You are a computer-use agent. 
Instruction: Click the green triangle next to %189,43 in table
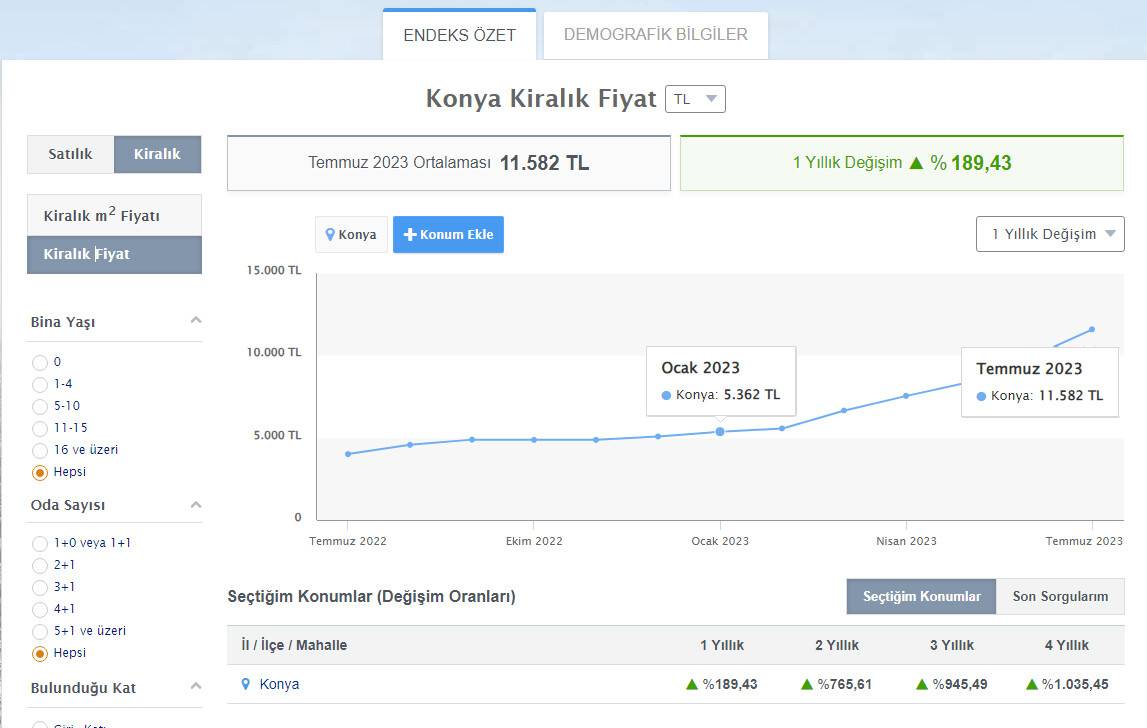point(691,685)
